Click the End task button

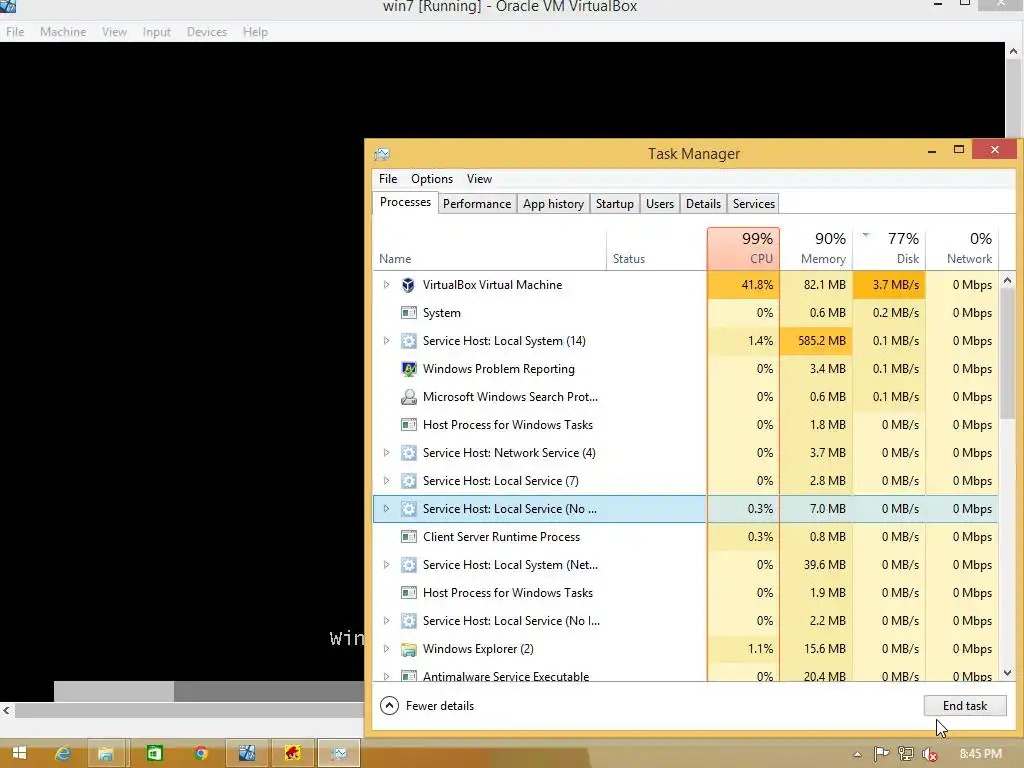click(x=965, y=706)
